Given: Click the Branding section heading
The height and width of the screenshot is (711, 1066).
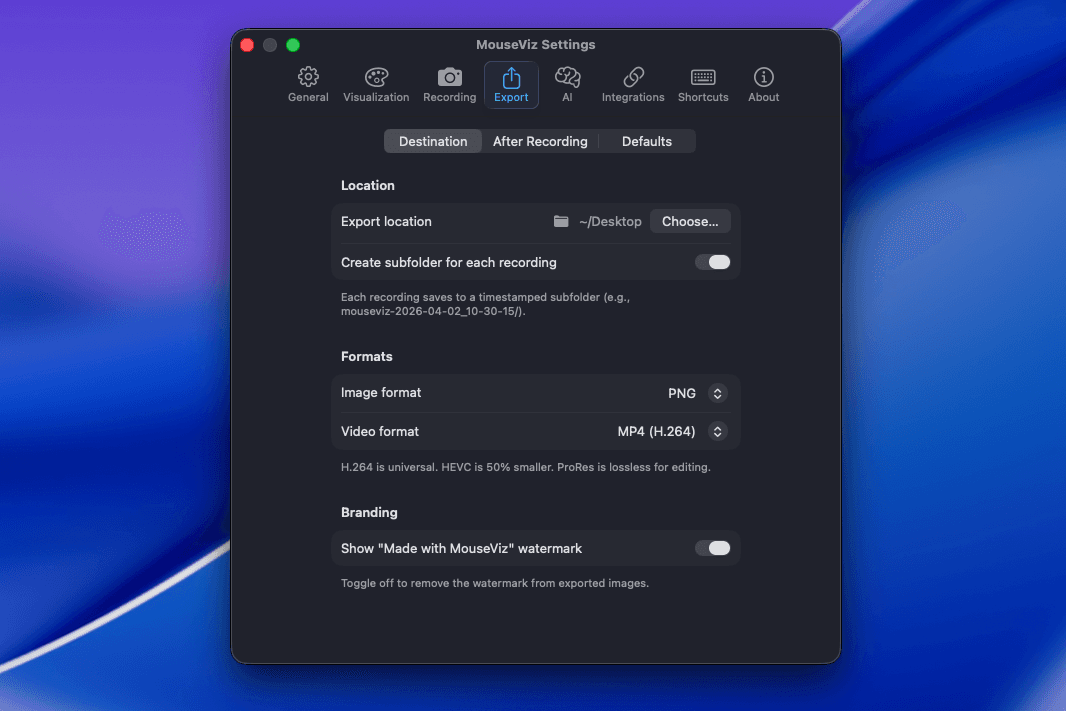Looking at the screenshot, I should pyautogui.click(x=369, y=513).
